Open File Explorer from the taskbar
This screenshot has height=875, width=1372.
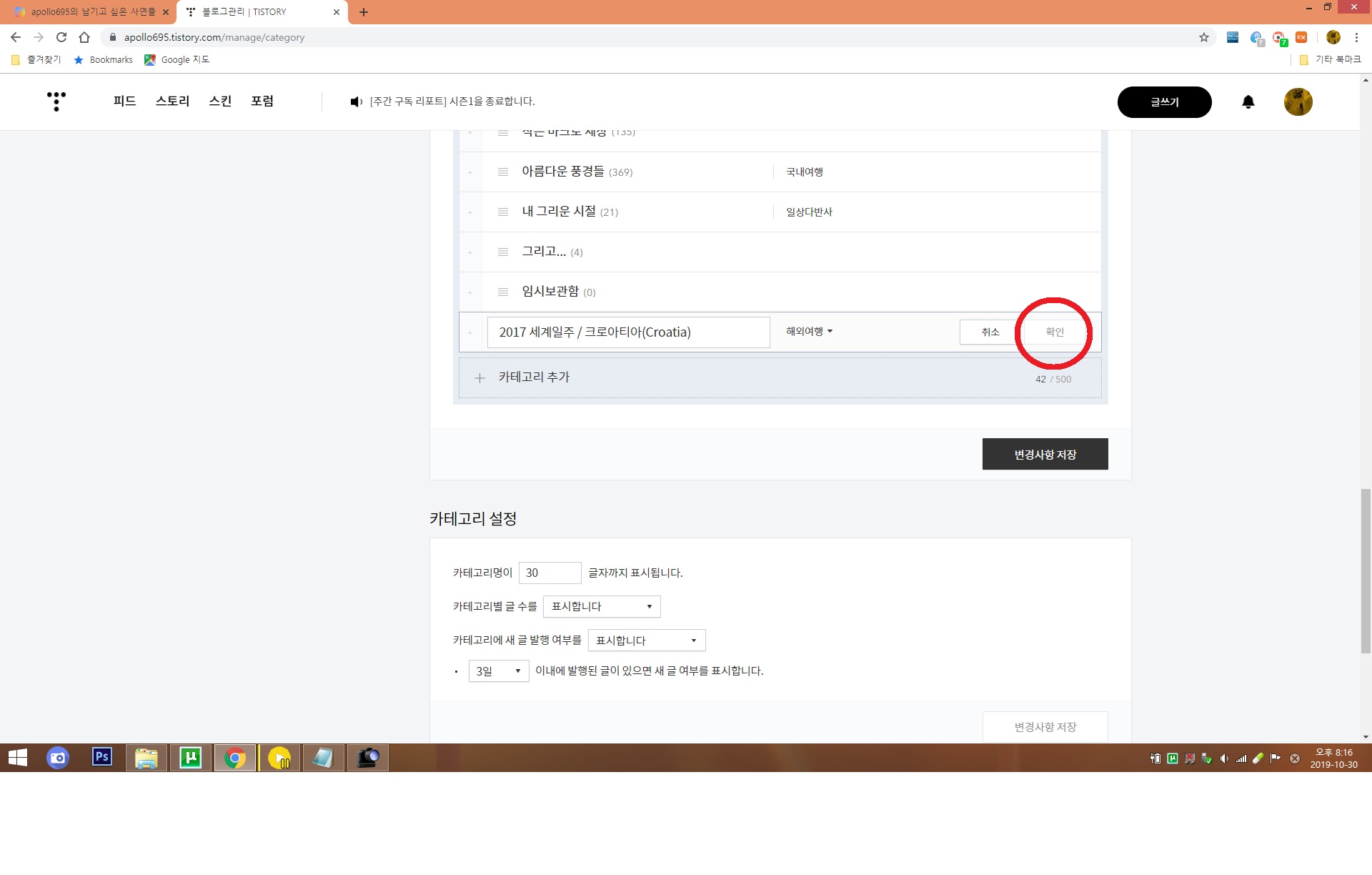(x=146, y=758)
